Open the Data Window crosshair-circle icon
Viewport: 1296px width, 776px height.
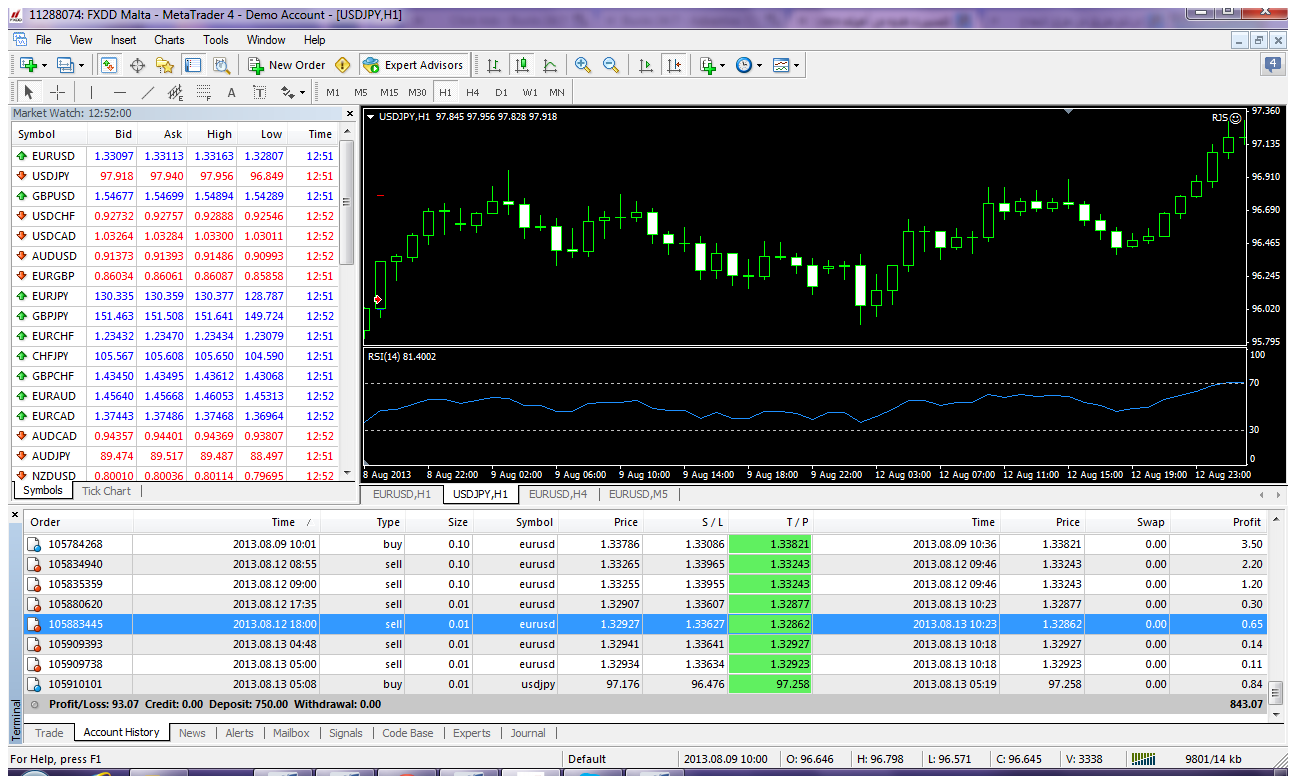(x=137, y=65)
